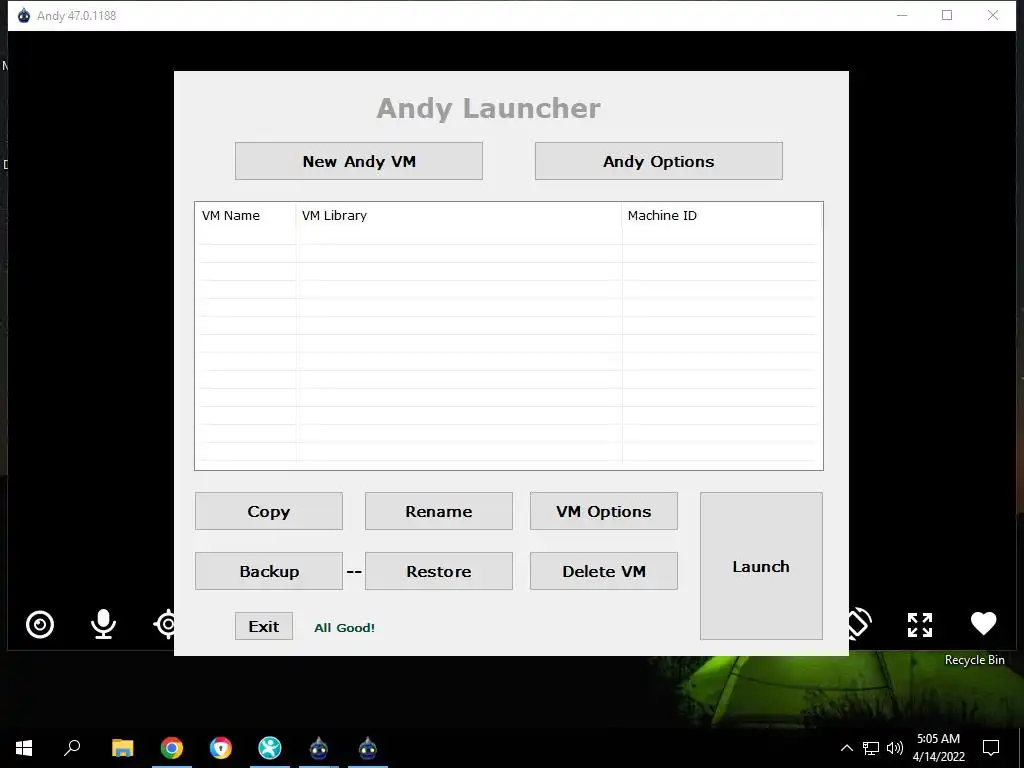
Task: Open the shield browser icon in taskbar
Action: 221,748
